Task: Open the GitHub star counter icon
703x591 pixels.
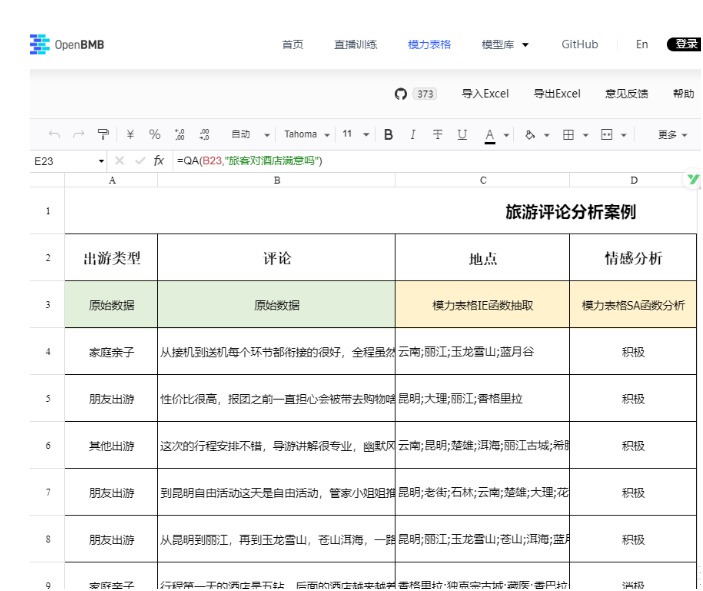Action: (400, 94)
